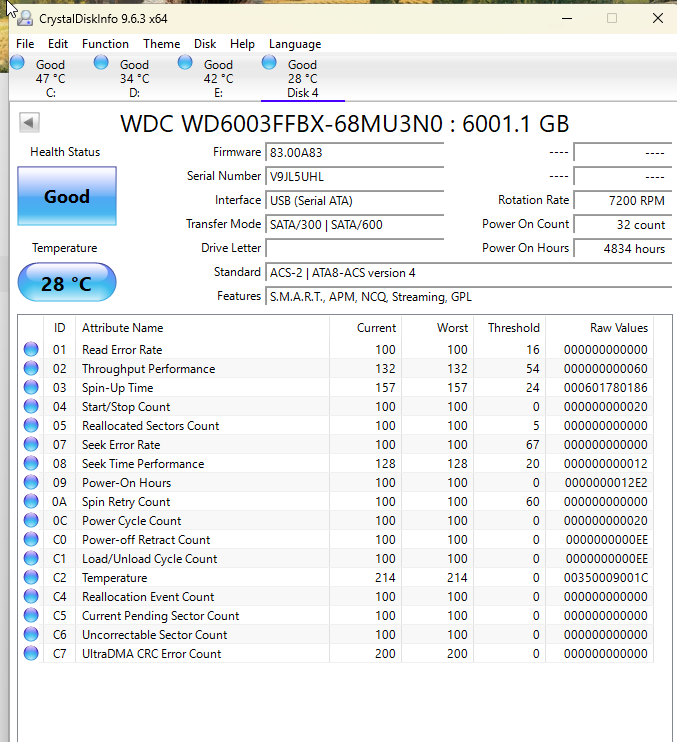Image resolution: width=677 pixels, height=742 pixels.
Task: Open the Theme menu
Action: (x=161, y=44)
